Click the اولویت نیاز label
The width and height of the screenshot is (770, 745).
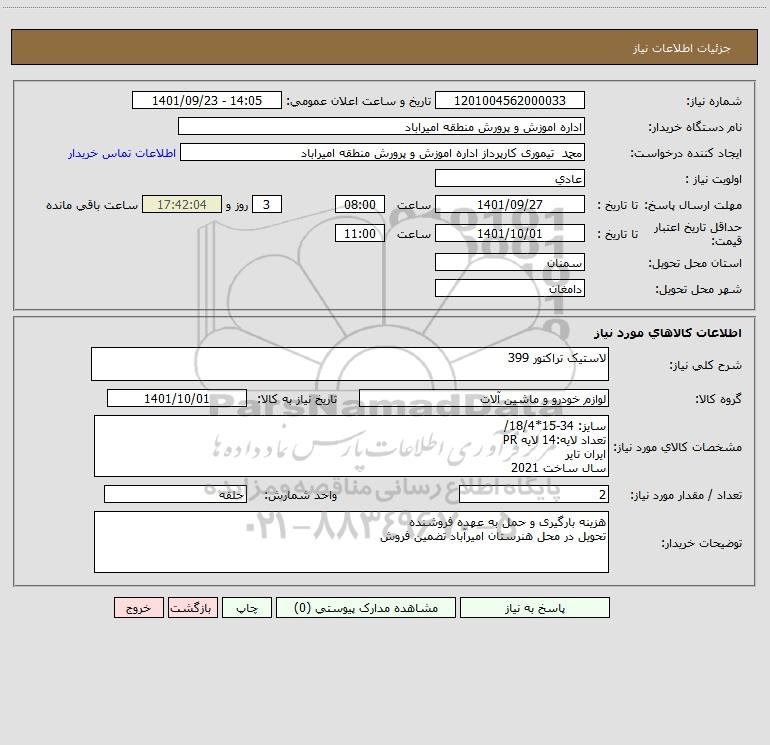pyautogui.click(x=714, y=180)
